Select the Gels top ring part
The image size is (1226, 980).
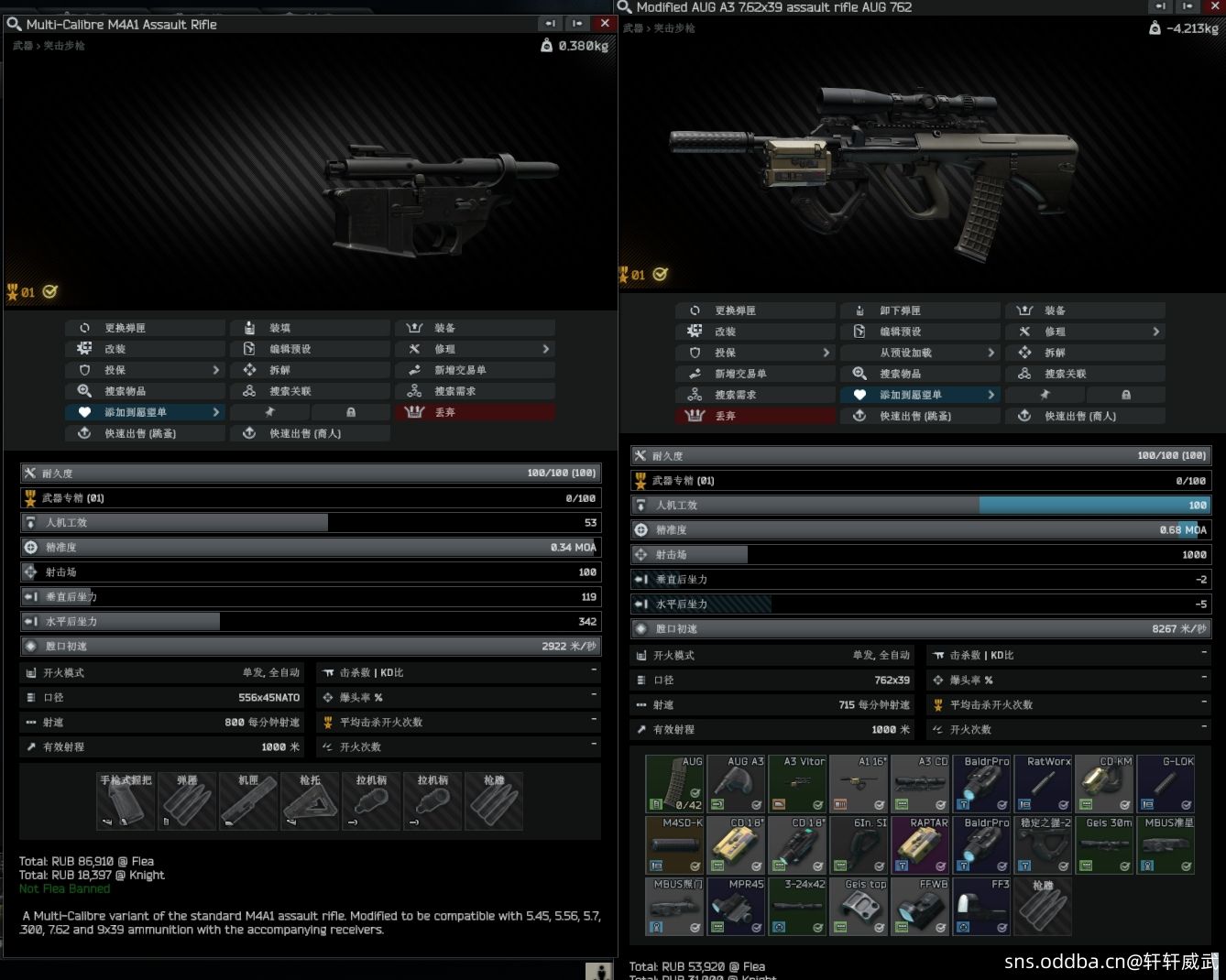coord(859,906)
